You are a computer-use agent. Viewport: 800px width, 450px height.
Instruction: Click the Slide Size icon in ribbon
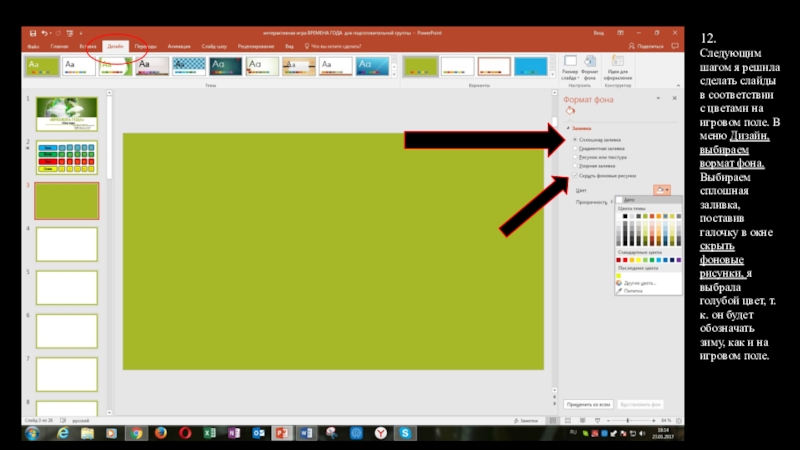tap(569, 63)
